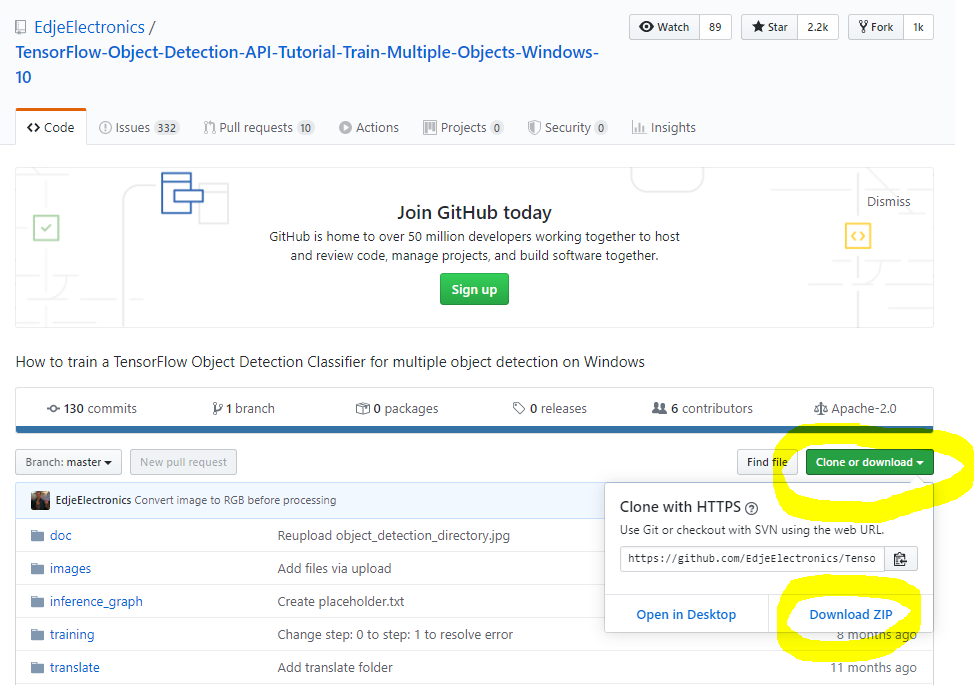Click the doc folder icon
Screen dimensions: 974x685
[x=38, y=535]
